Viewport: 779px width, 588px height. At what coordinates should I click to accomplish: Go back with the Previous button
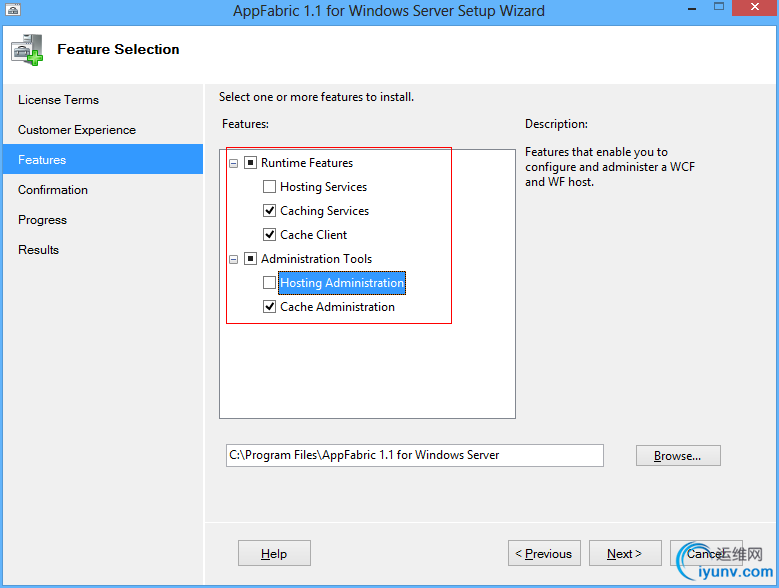pos(544,553)
